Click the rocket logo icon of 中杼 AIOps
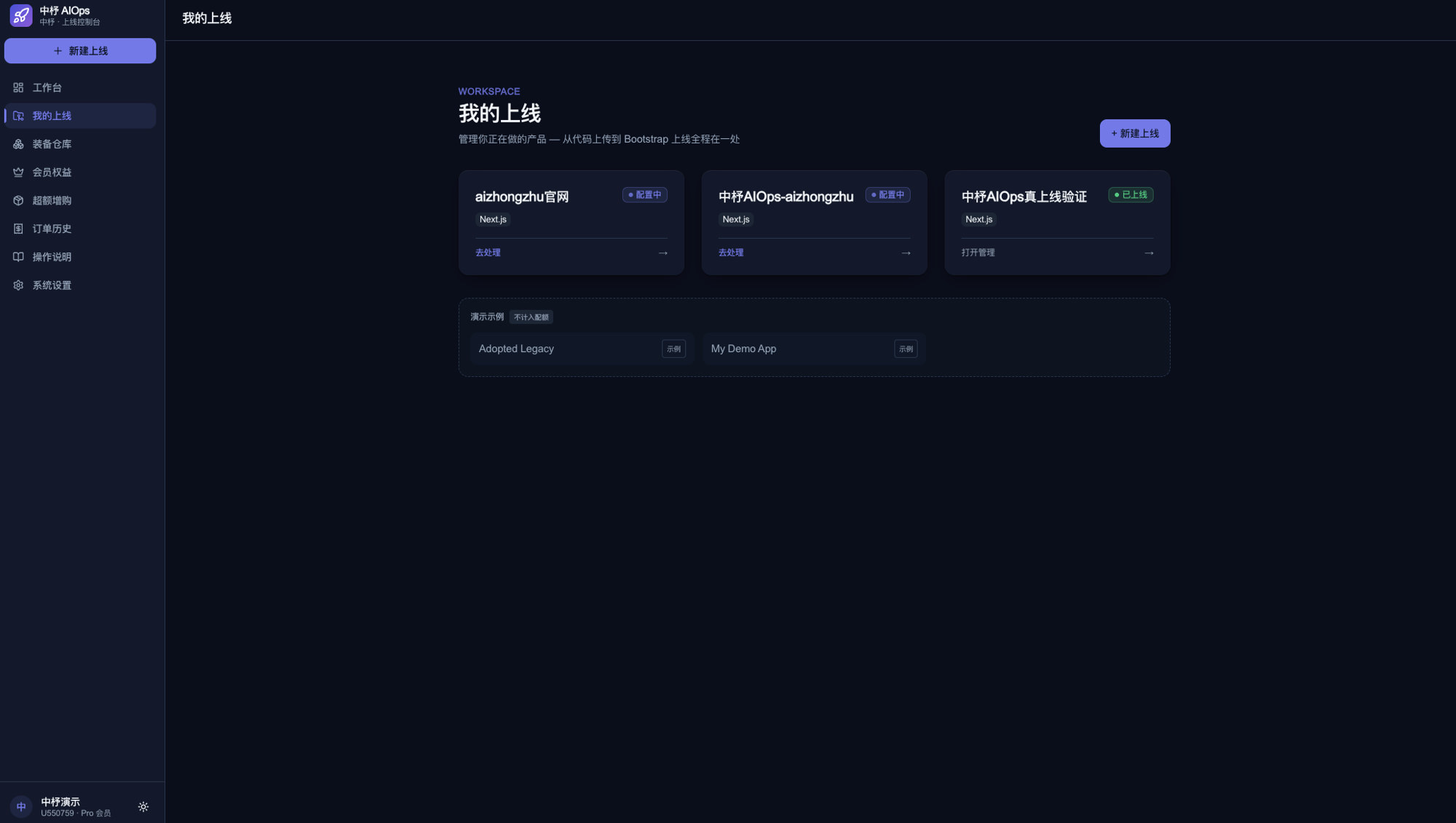The height and width of the screenshot is (823, 1456). point(21,15)
